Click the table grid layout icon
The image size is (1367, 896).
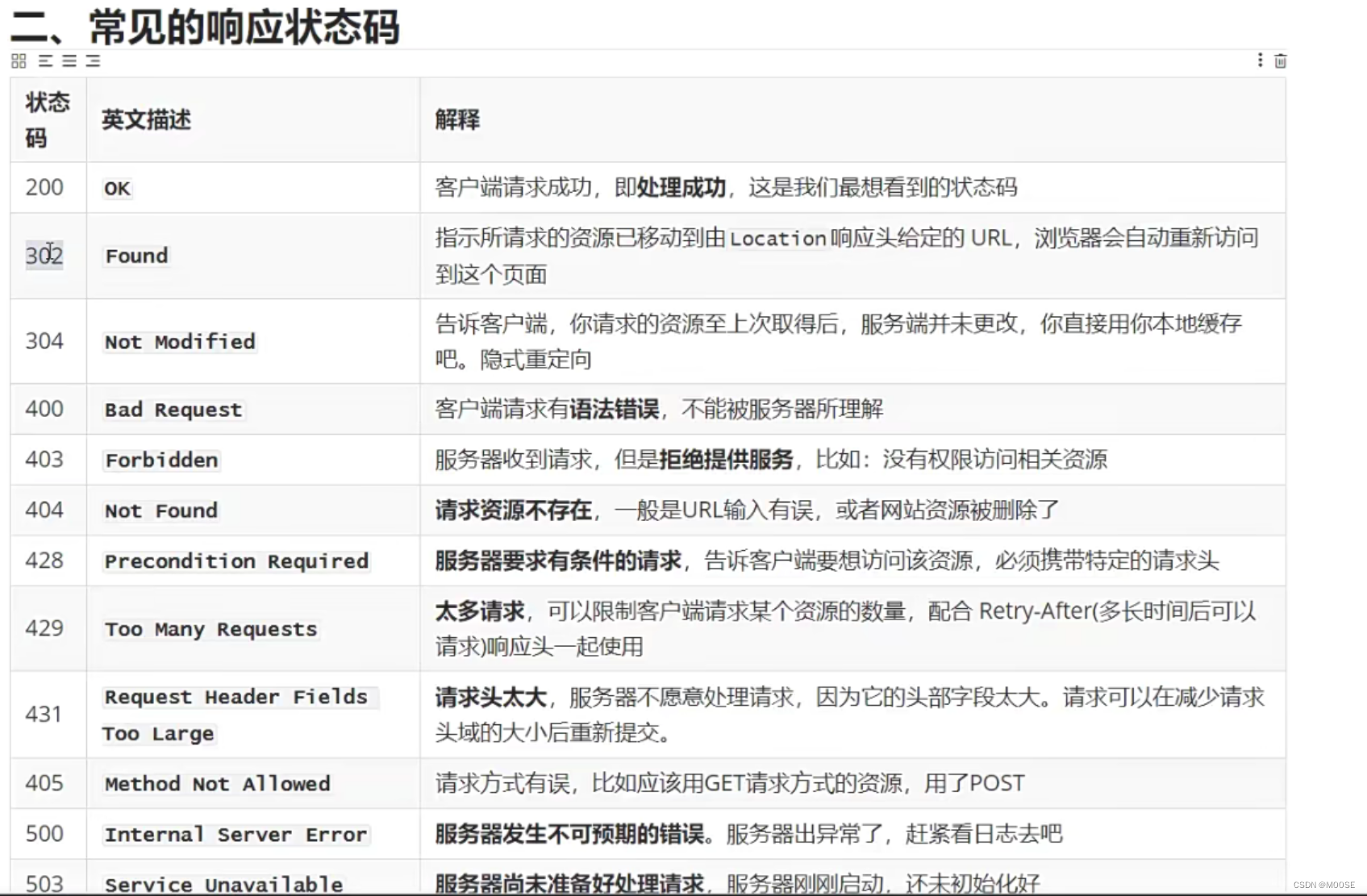(x=18, y=60)
